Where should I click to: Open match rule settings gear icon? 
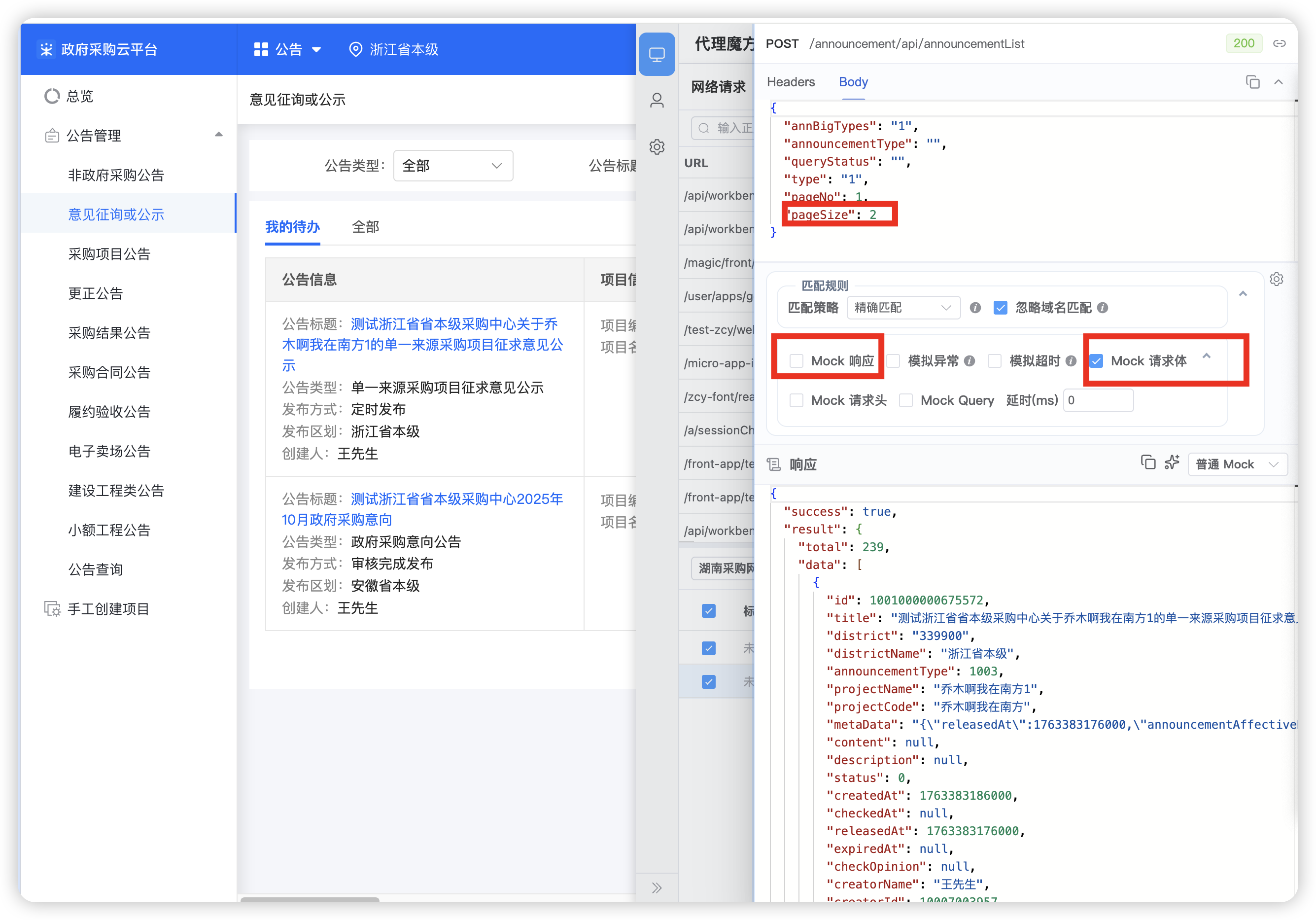(x=1277, y=279)
